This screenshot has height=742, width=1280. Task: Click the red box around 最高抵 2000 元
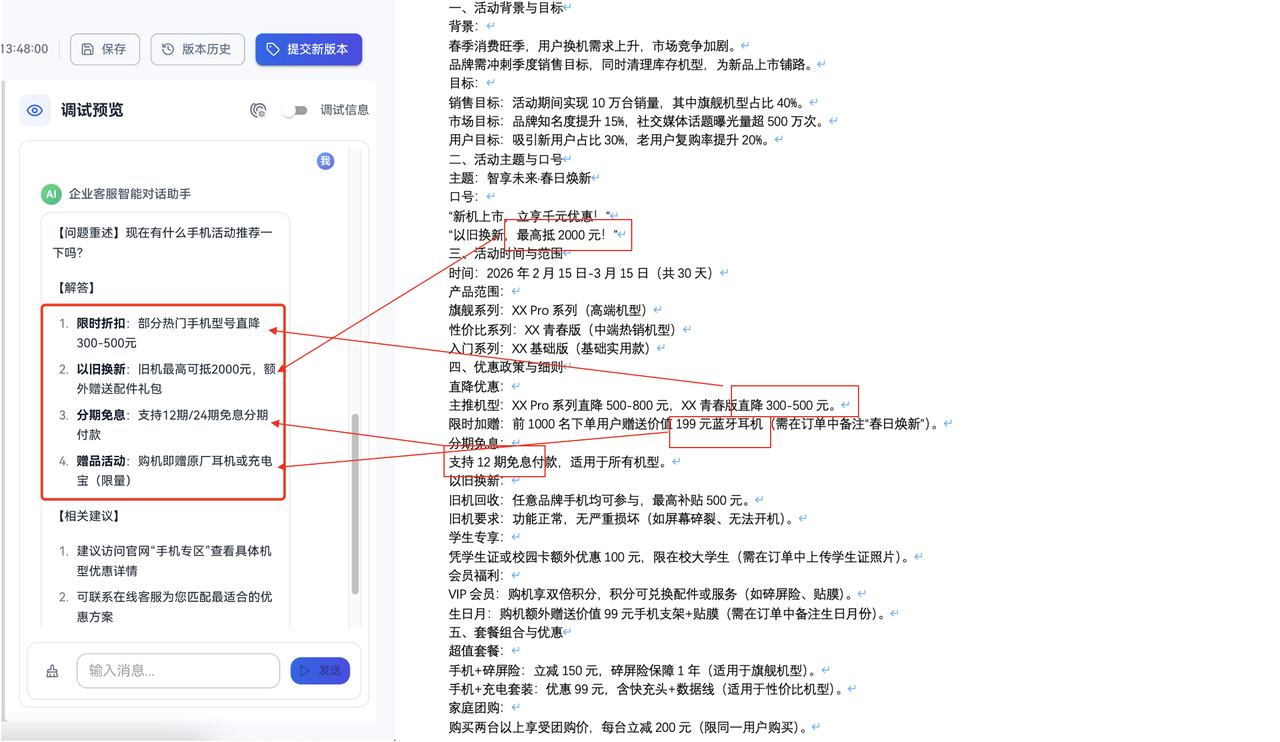pos(568,234)
